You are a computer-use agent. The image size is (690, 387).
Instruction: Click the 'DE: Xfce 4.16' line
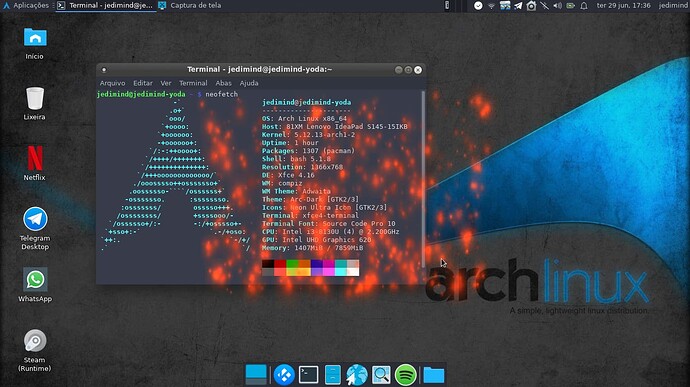[288, 175]
